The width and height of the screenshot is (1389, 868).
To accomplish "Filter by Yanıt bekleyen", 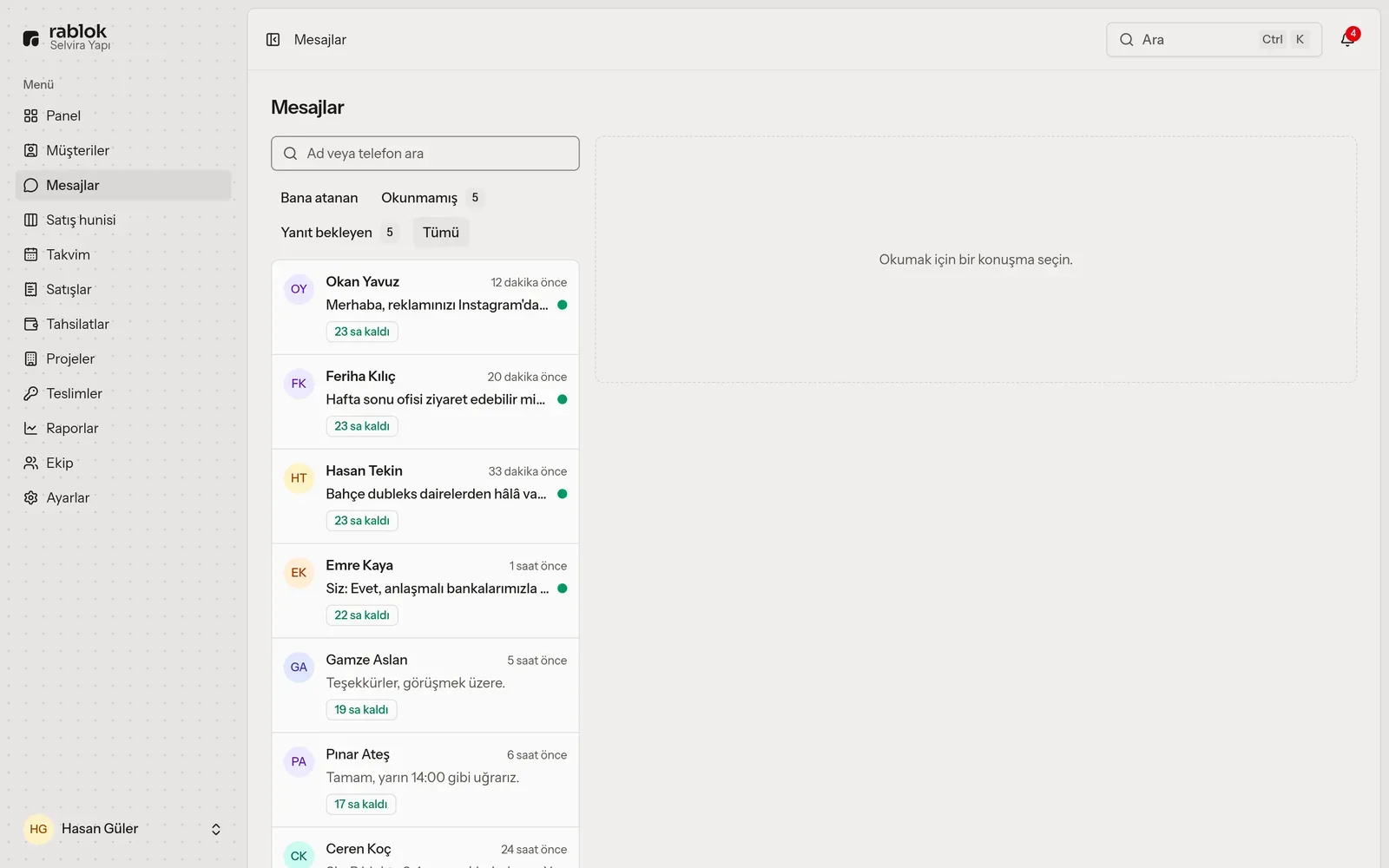I will click(339, 233).
